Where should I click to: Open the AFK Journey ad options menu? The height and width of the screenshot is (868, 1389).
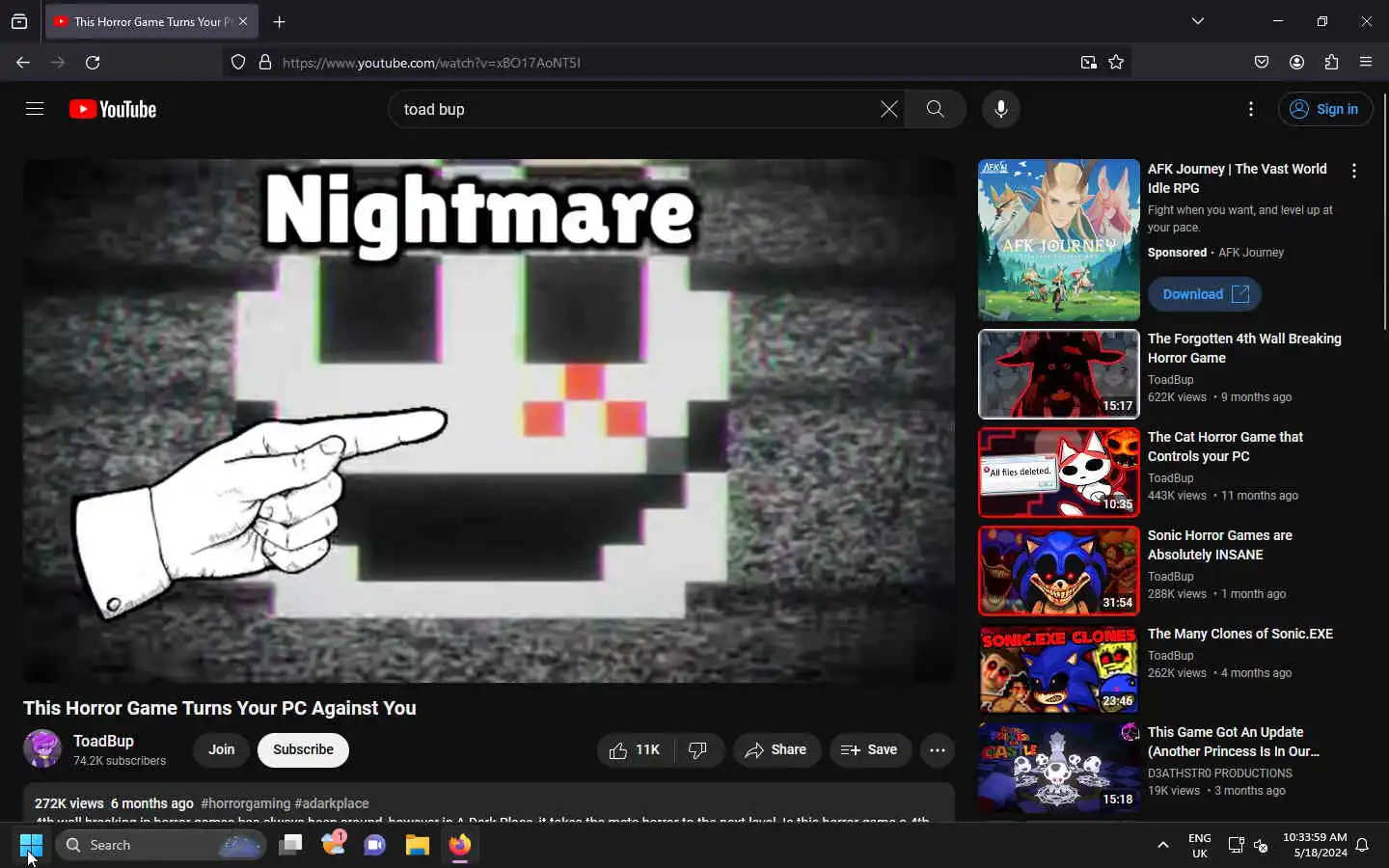1354,171
